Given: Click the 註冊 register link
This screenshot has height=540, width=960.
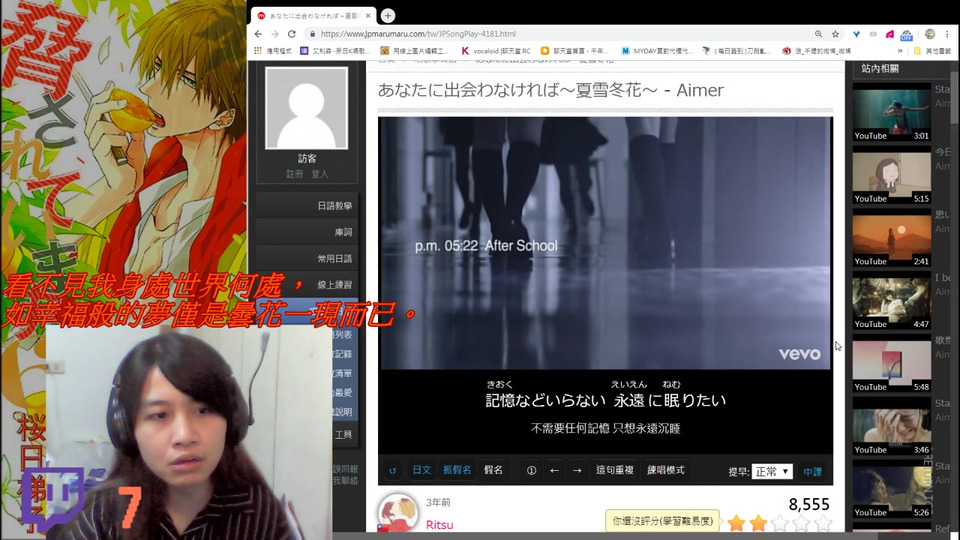Looking at the screenshot, I should (x=294, y=174).
